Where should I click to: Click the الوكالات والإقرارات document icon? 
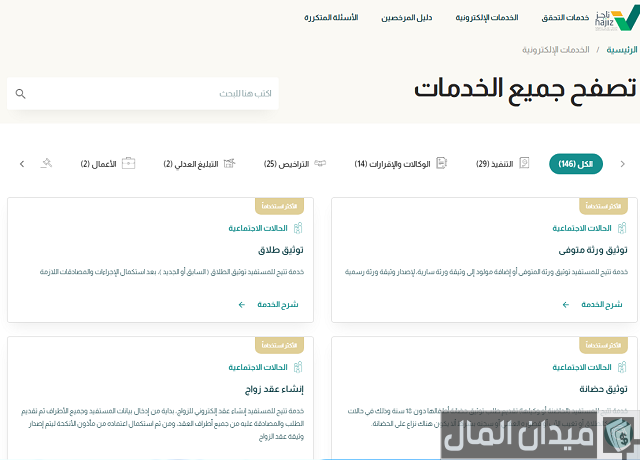click(442, 163)
